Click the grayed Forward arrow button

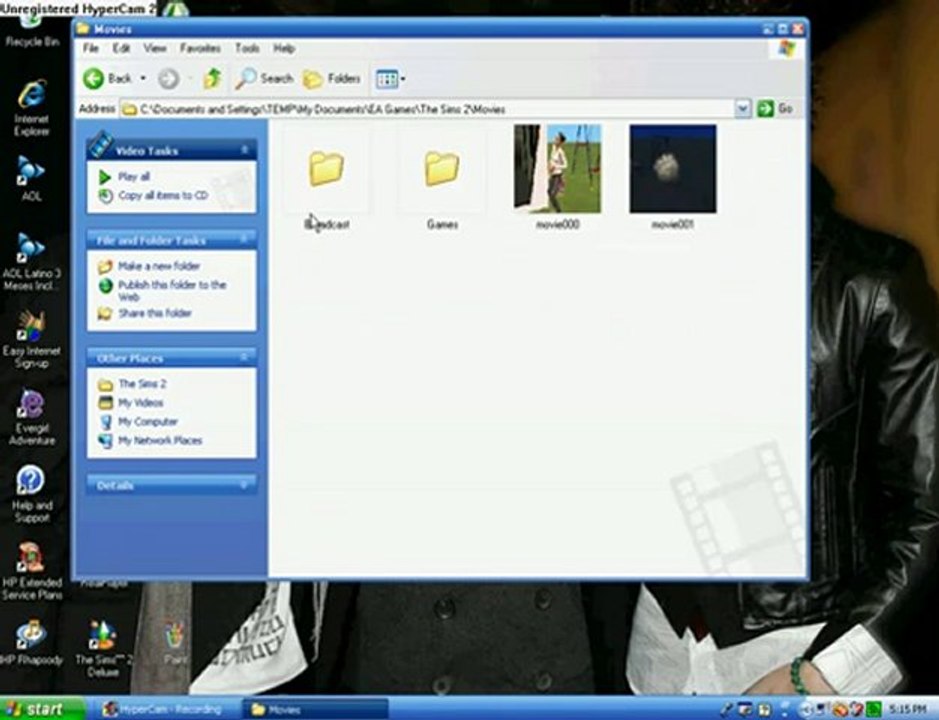[x=168, y=78]
